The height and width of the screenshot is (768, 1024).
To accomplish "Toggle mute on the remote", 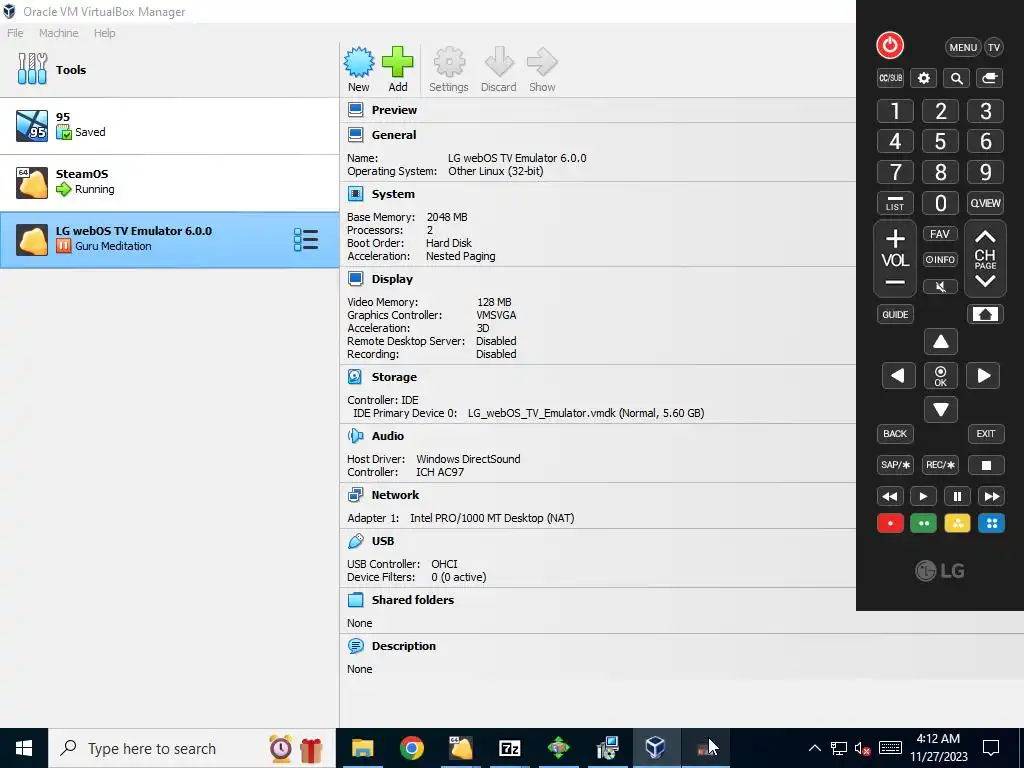I will pyautogui.click(x=940, y=286).
